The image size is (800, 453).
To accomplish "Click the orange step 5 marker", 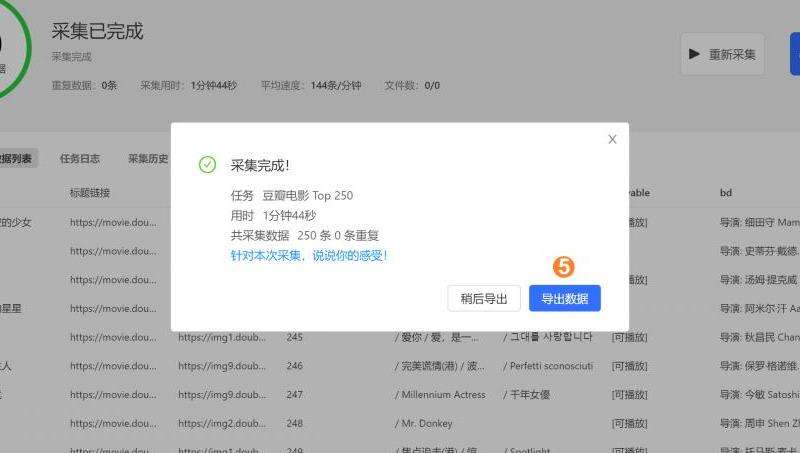I will 564,267.
